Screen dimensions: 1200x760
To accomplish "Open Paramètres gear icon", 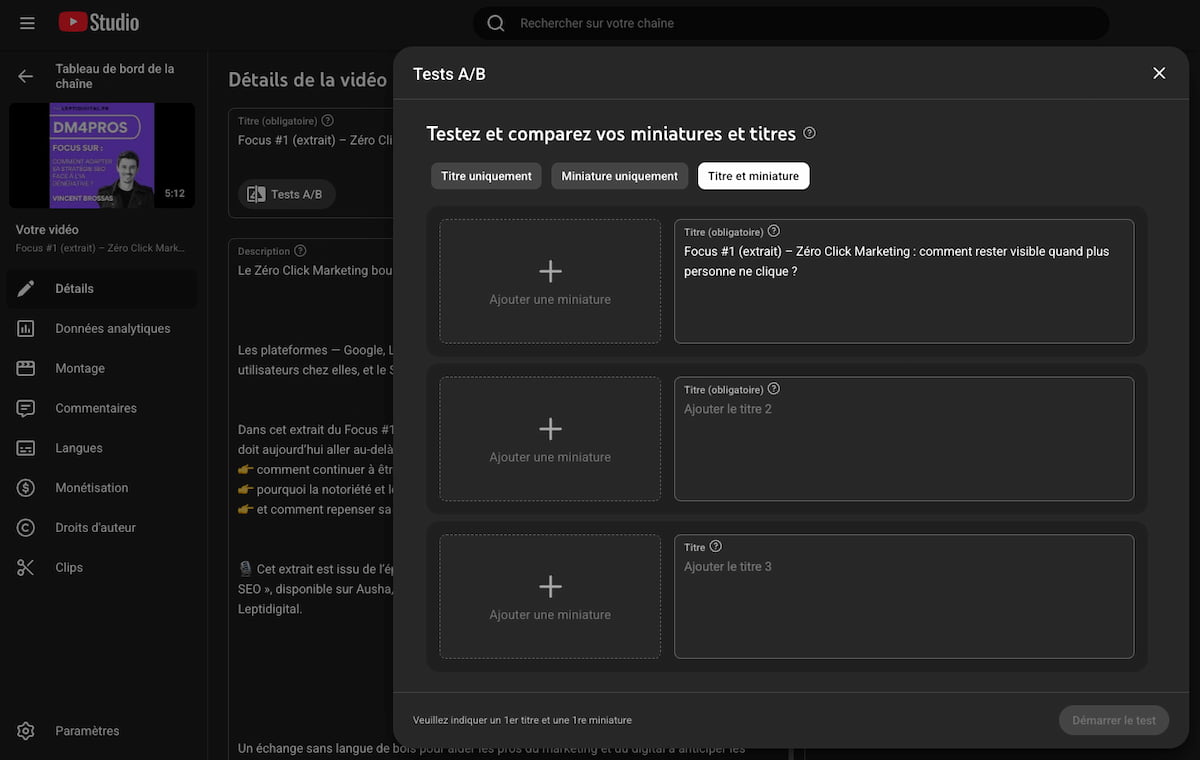I will coord(26,731).
